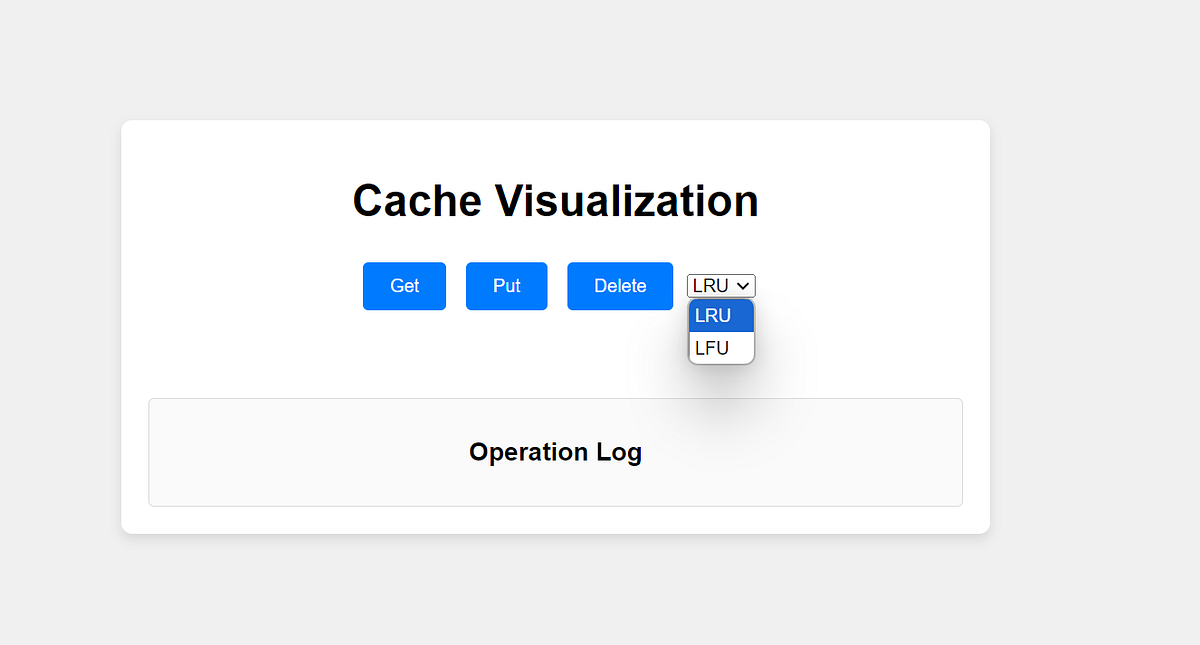Click the Cache Visualization title

555,200
